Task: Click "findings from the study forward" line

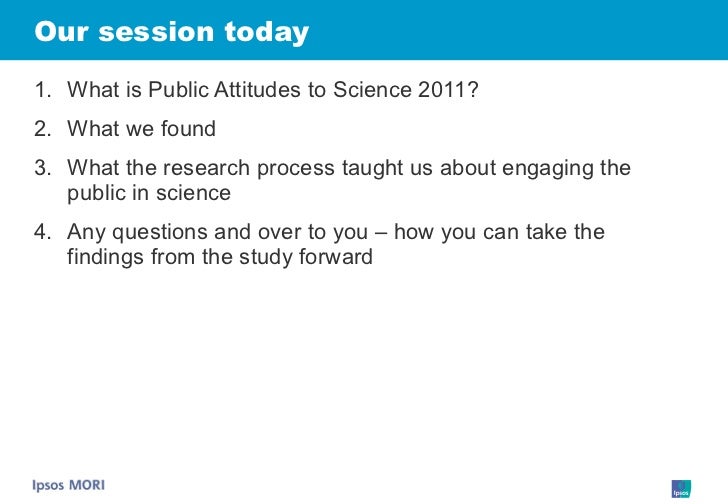Action: 220,257
